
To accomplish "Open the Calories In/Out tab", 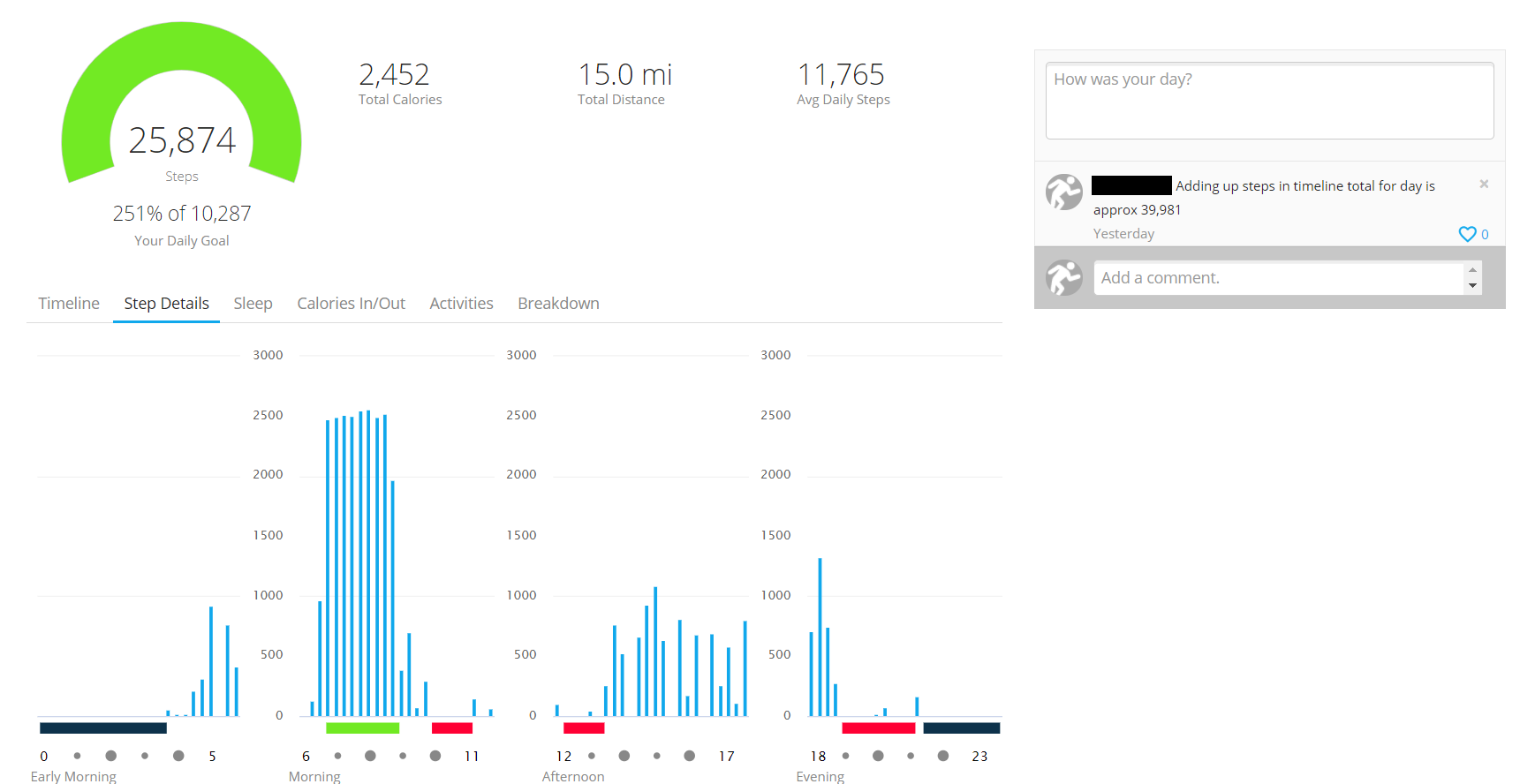I will [351, 304].
